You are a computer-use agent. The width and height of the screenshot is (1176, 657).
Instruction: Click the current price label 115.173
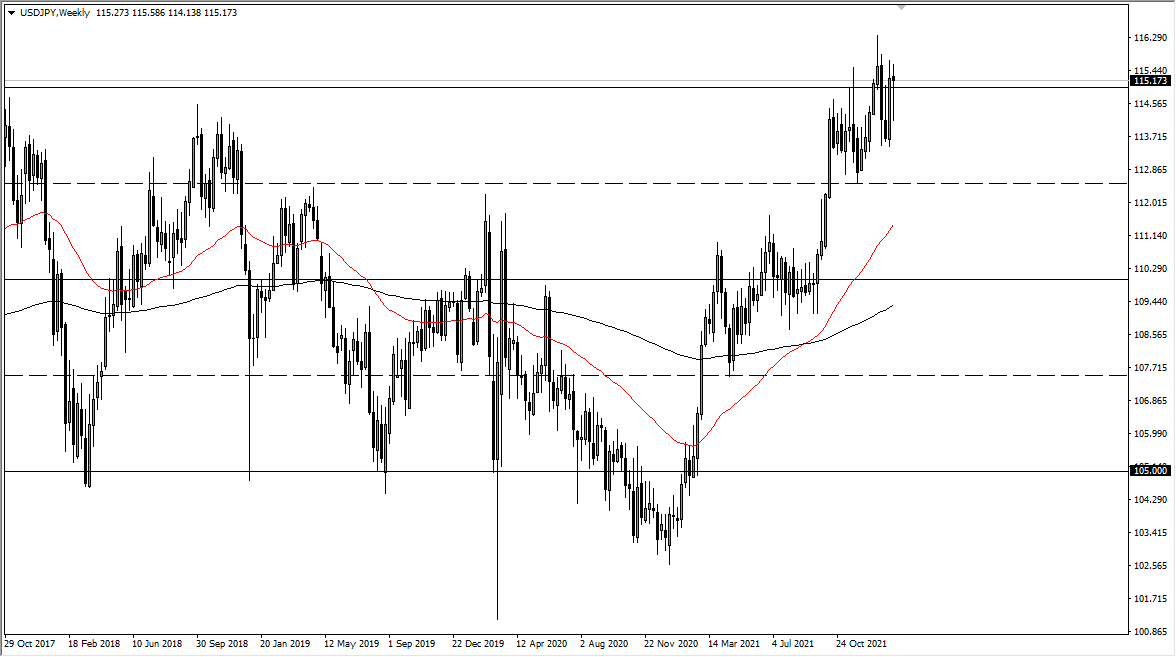pos(1150,81)
